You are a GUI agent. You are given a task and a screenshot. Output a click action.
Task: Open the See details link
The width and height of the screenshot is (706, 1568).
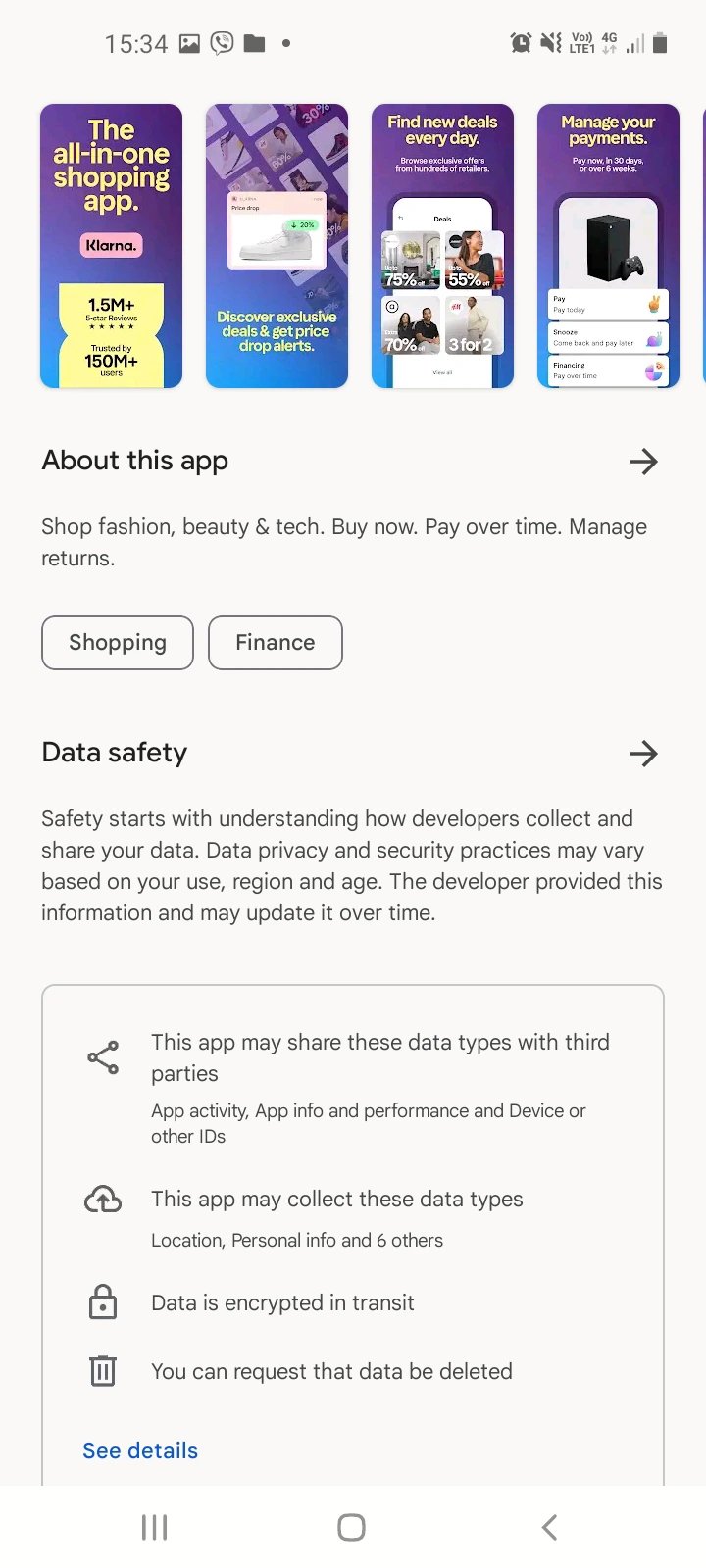(140, 1450)
